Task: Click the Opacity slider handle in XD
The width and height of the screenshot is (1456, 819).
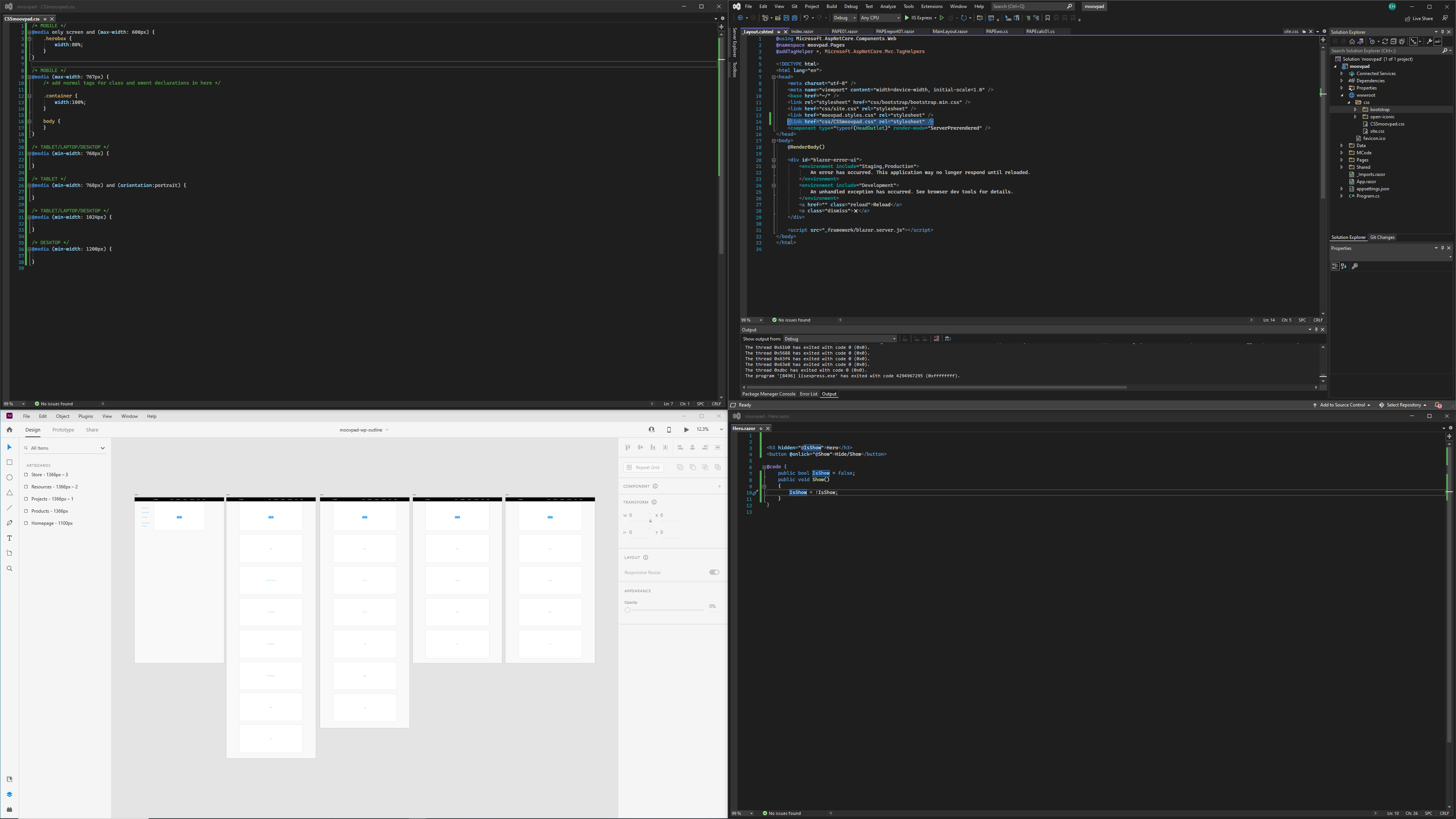Action: click(628, 610)
